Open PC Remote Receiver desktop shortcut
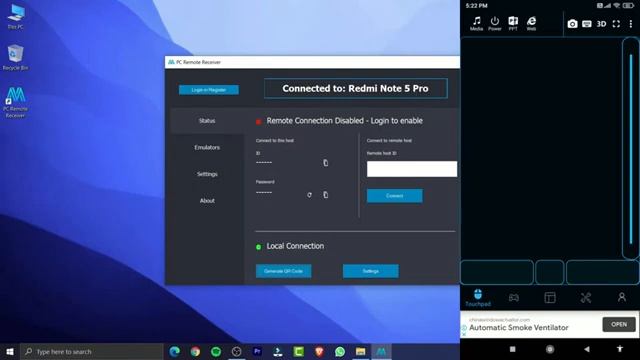This screenshot has height=360, width=640. click(16, 102)
